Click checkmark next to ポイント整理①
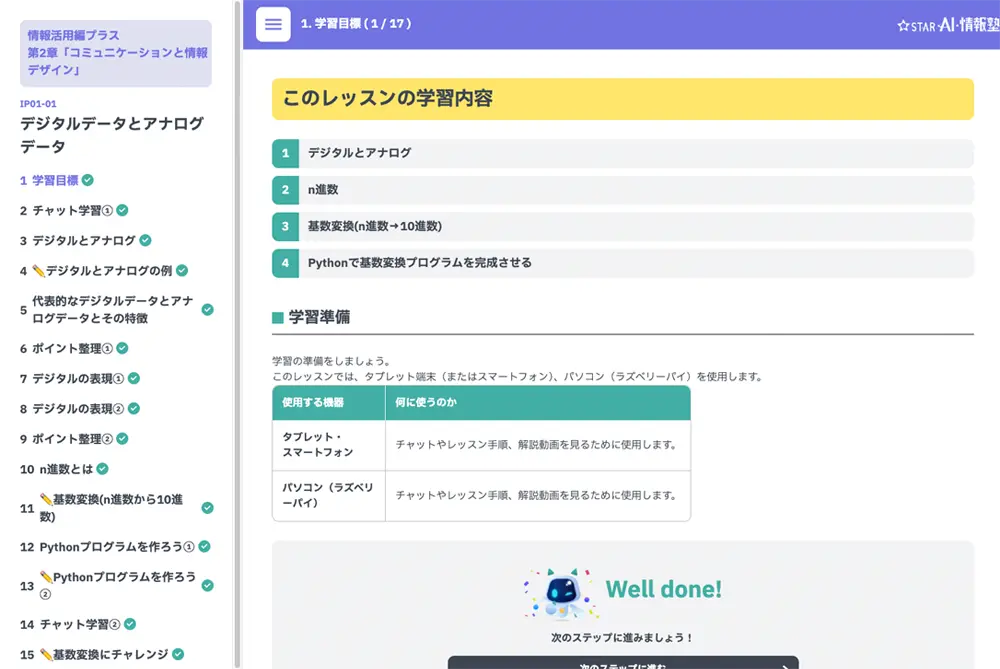1000x669 pixels. [122, 348]
